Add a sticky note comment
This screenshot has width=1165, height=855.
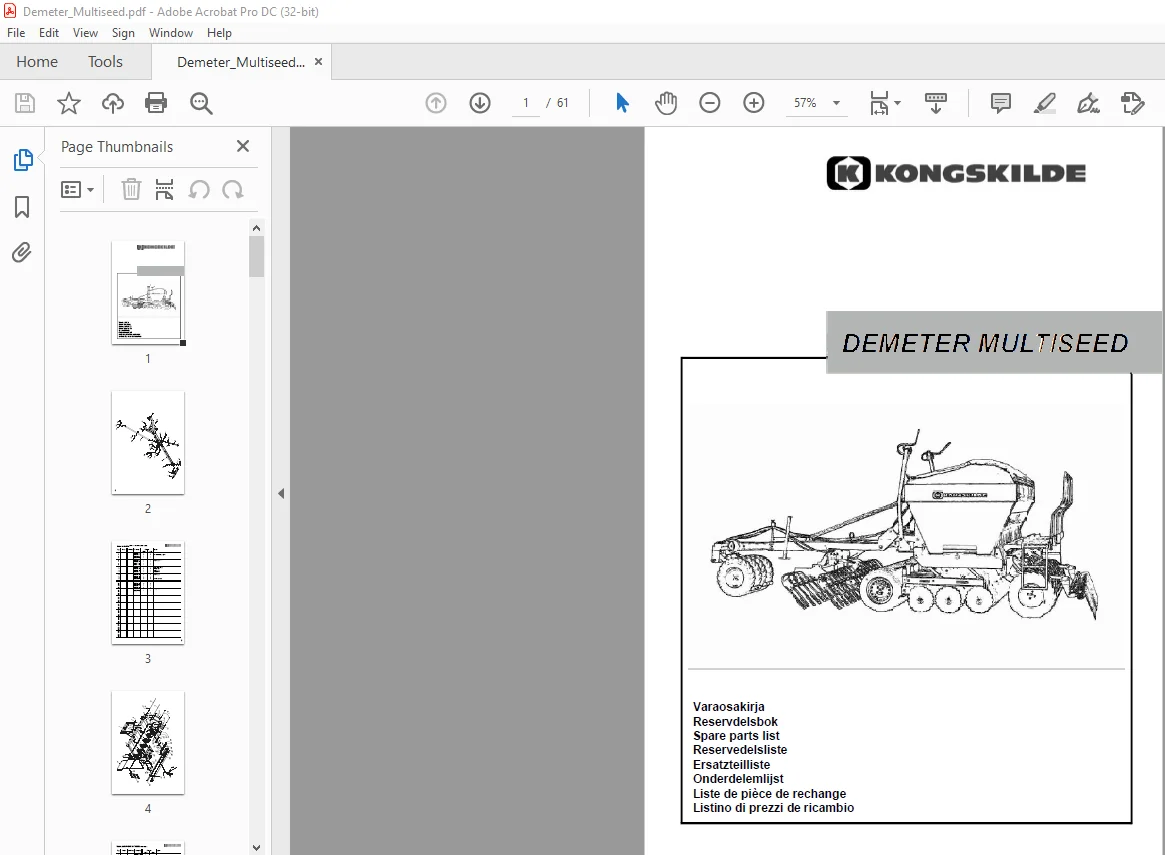pyautogui.click(x=1001, y=103)
